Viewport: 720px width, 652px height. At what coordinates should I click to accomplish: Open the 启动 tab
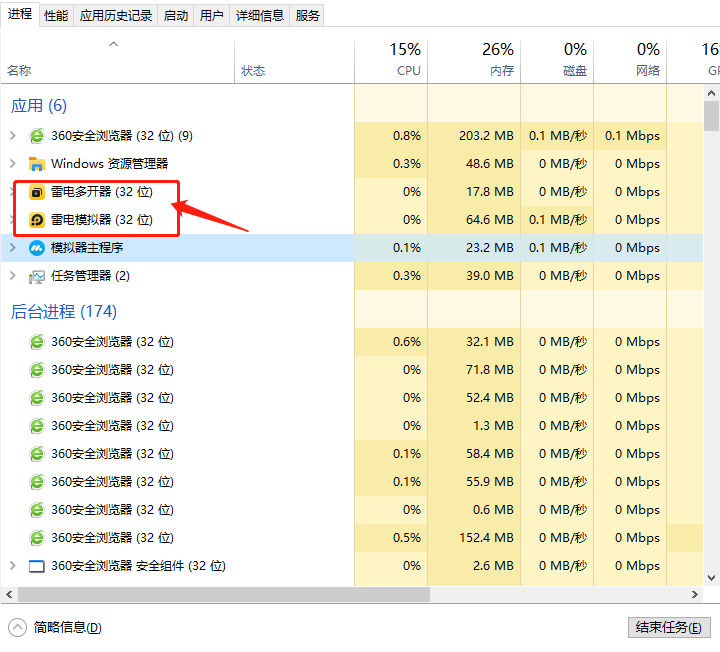175,15
